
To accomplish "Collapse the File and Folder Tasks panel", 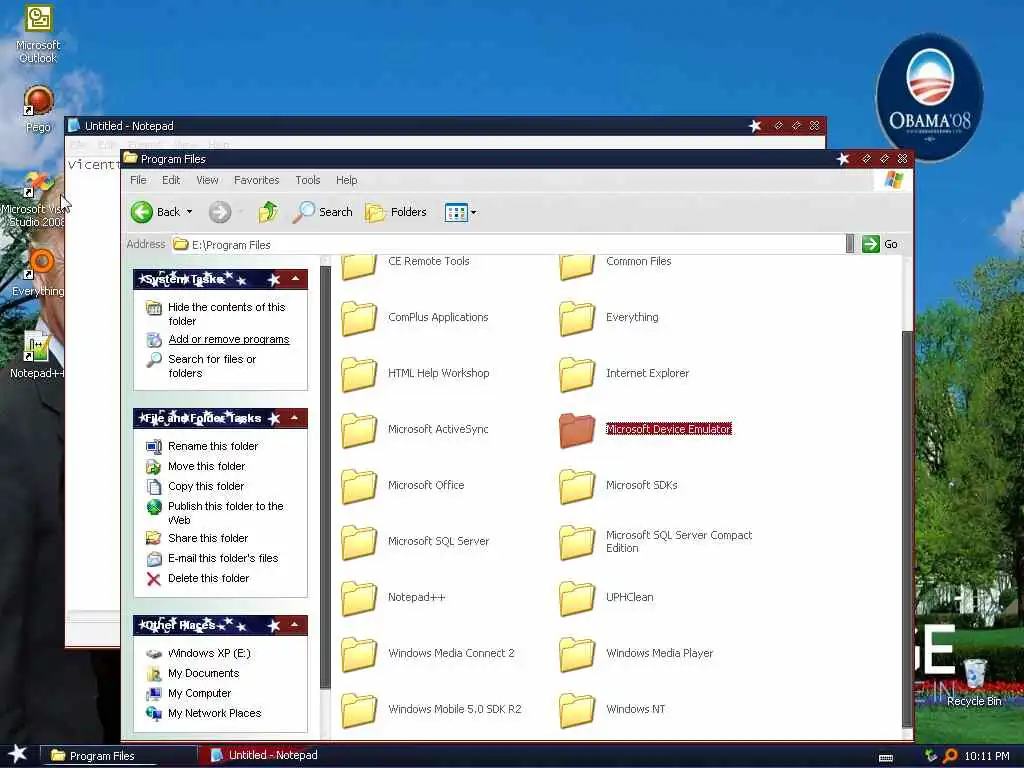I will click(296, 418).
